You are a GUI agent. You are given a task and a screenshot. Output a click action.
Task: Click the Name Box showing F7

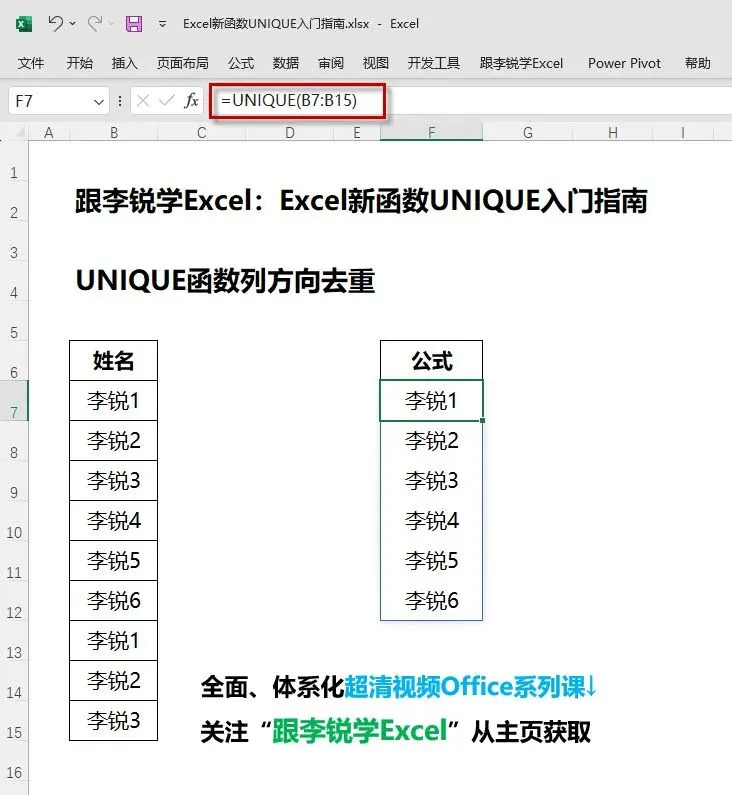tap(51, 101)
